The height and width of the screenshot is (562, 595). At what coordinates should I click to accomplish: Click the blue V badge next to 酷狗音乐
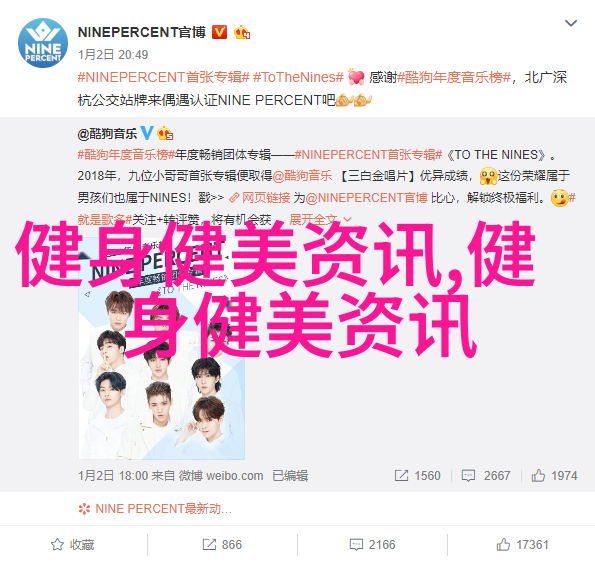pos(147,133)
